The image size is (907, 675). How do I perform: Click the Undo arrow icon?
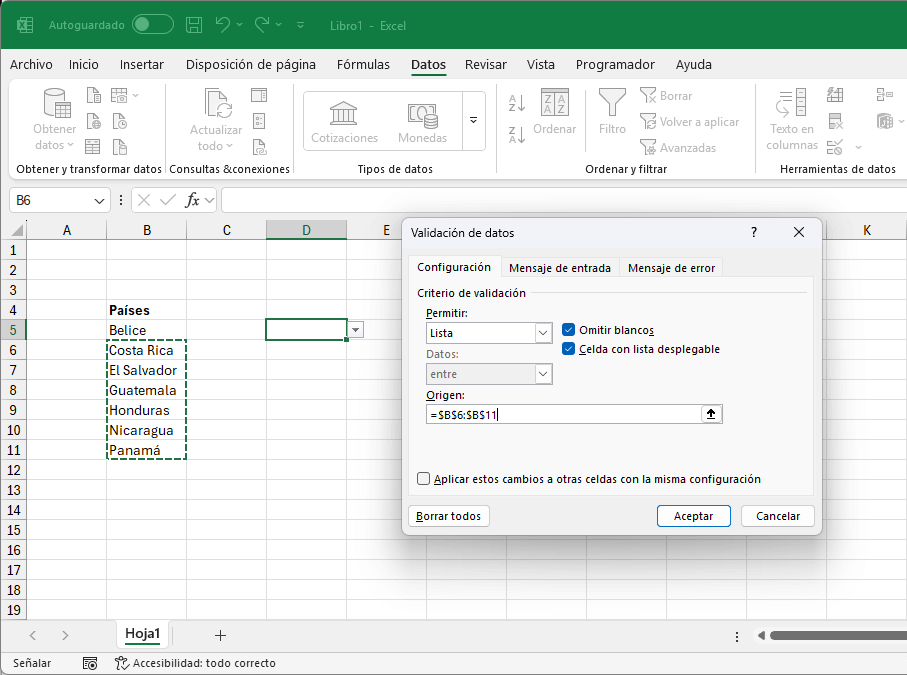click(222, 25)
